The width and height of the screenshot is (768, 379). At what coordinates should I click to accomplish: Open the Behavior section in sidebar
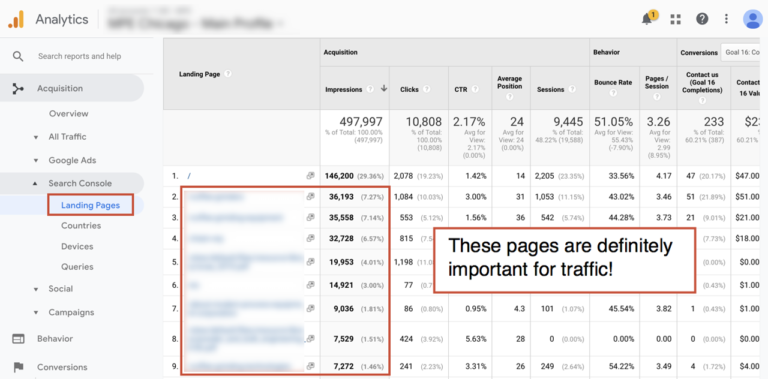(55, 338)
